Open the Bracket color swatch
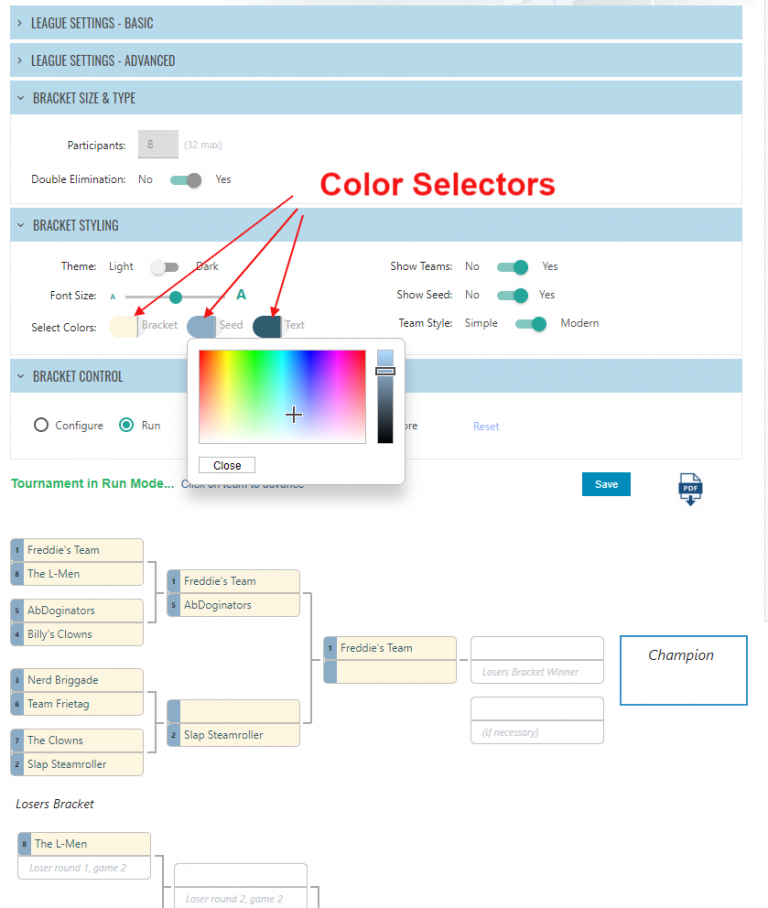Viewport: 768px width, 908px height. pos(123,326)
